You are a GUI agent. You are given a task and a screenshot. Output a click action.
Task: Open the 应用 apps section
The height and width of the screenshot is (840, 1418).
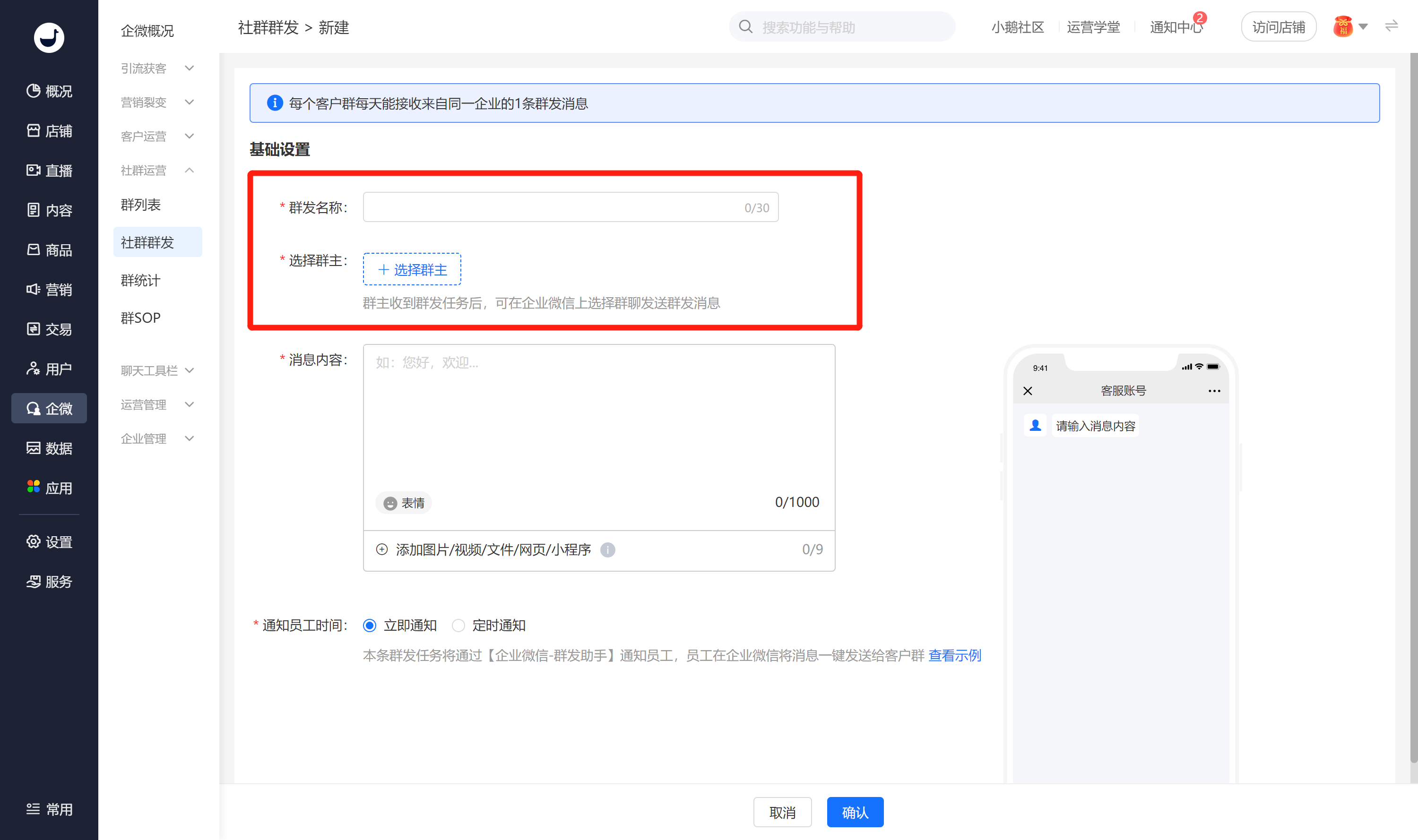tap(49, 488)
